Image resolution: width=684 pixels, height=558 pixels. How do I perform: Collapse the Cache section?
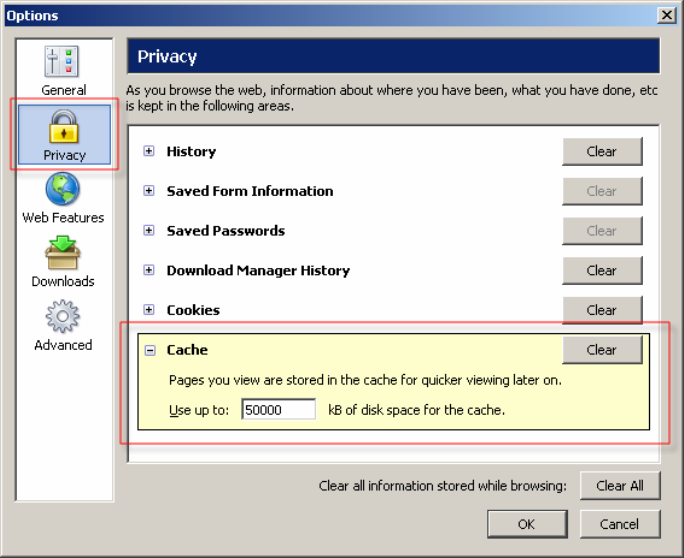[x=150, y=350]
